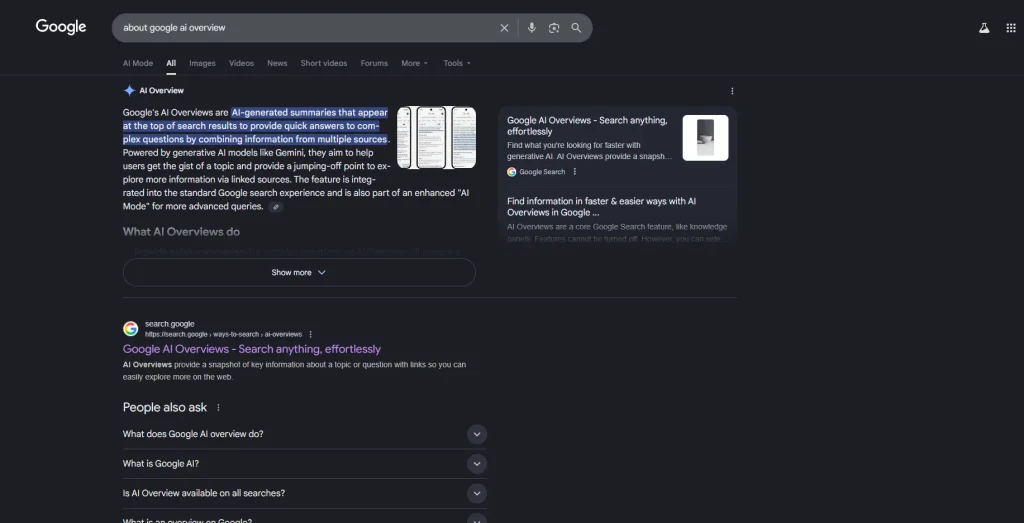This screenshot has height=523, width=1024.
Task: Expand "What is Google AI?" question
Action: [x=304, y=464]
